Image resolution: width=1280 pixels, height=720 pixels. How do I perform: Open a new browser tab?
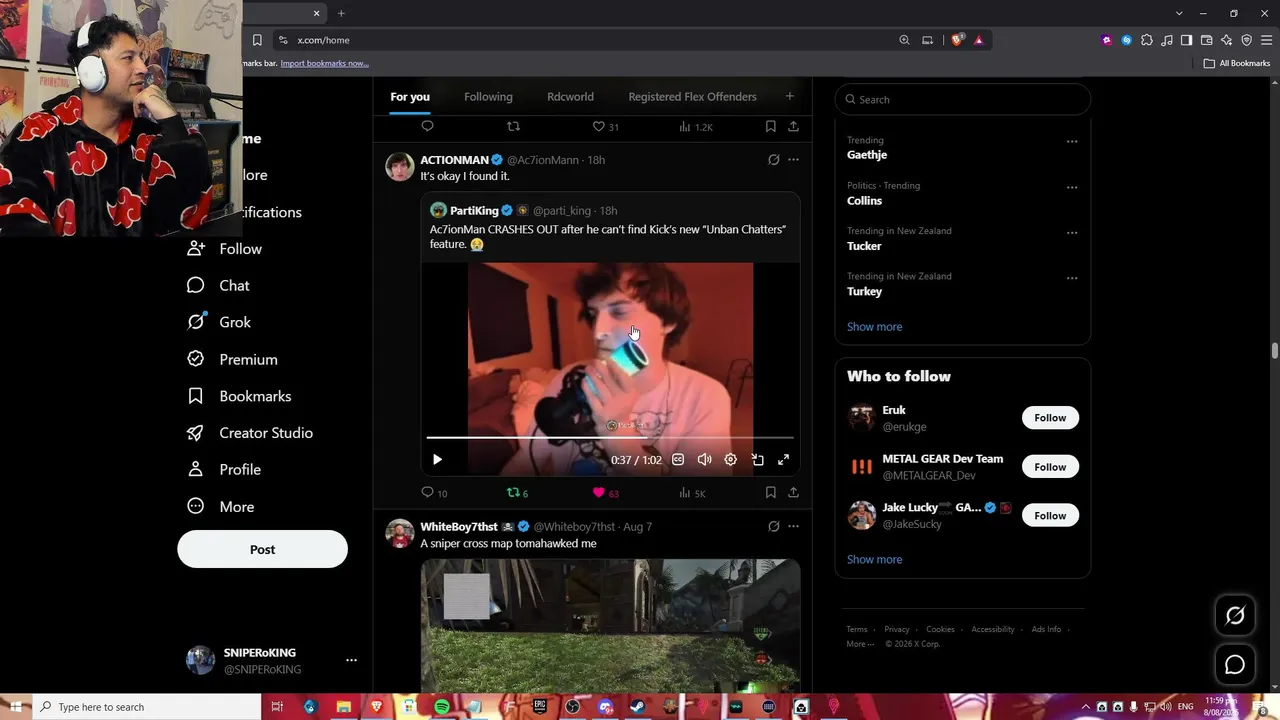point(341,13)
